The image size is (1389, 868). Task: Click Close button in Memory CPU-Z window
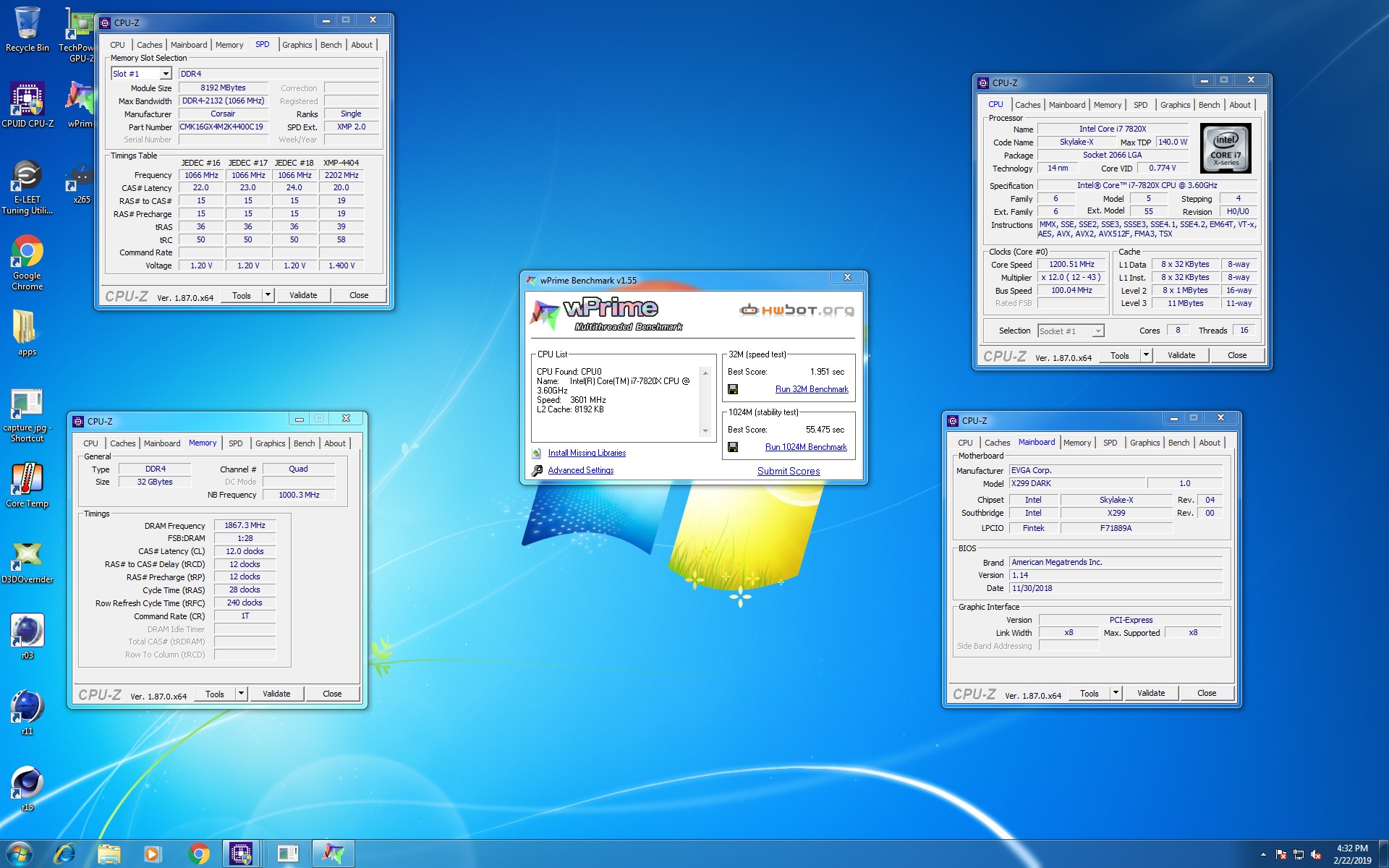click(332, 694)
